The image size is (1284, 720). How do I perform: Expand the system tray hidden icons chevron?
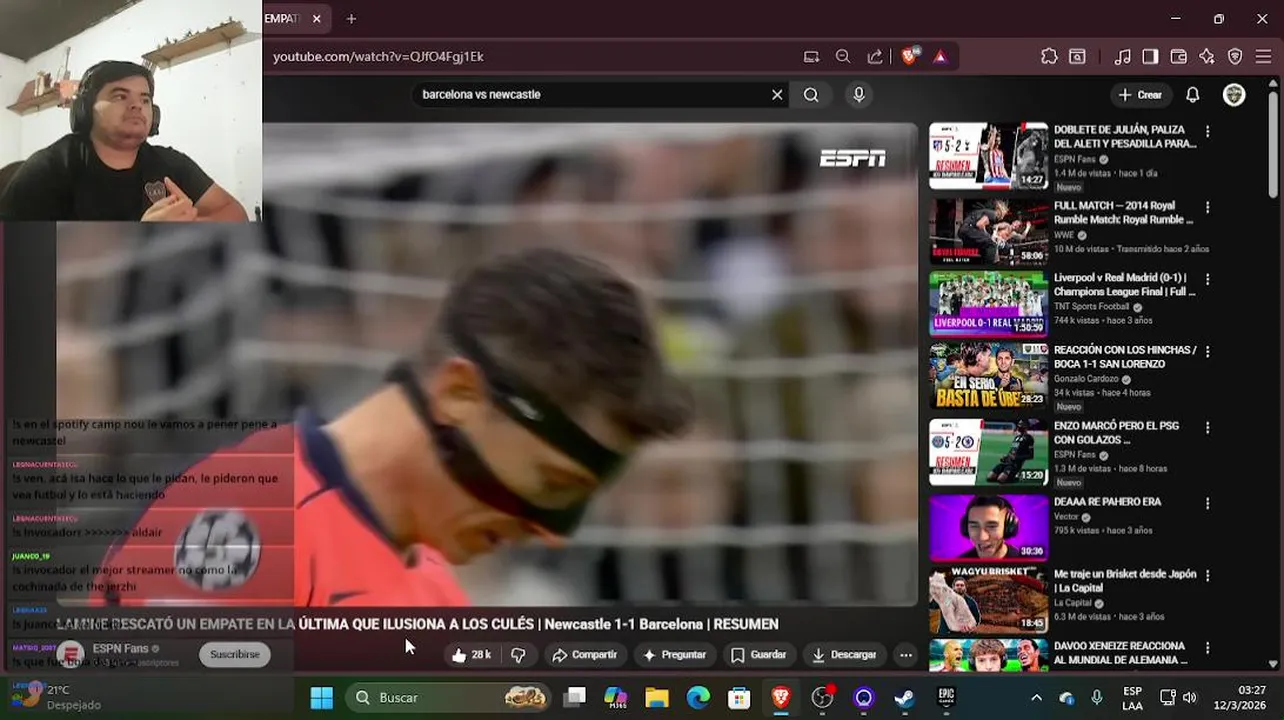tap(1036, 697)
